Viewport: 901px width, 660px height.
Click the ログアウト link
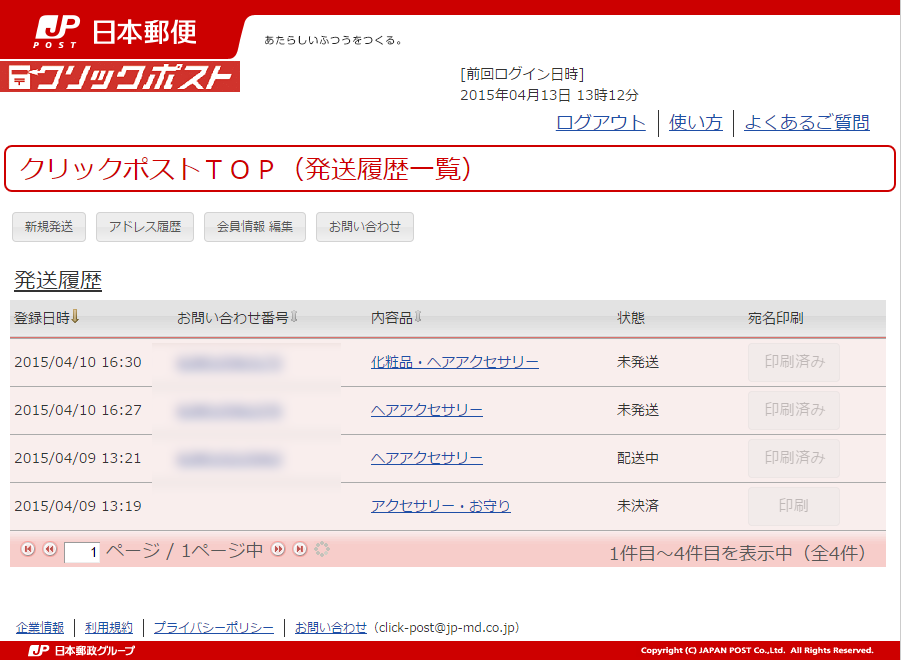tap(600, 122)
